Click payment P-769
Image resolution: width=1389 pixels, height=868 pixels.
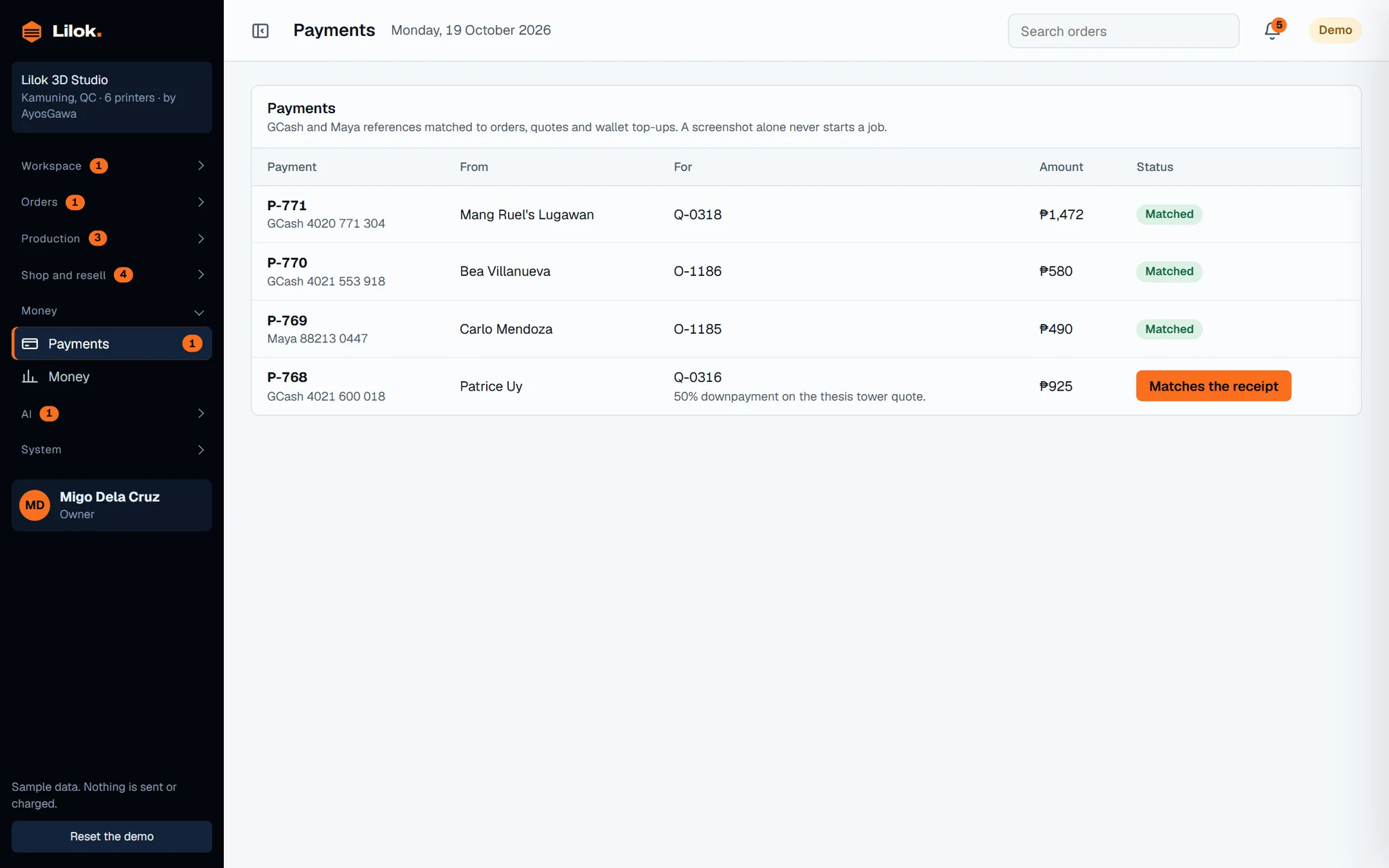(287, 320)
